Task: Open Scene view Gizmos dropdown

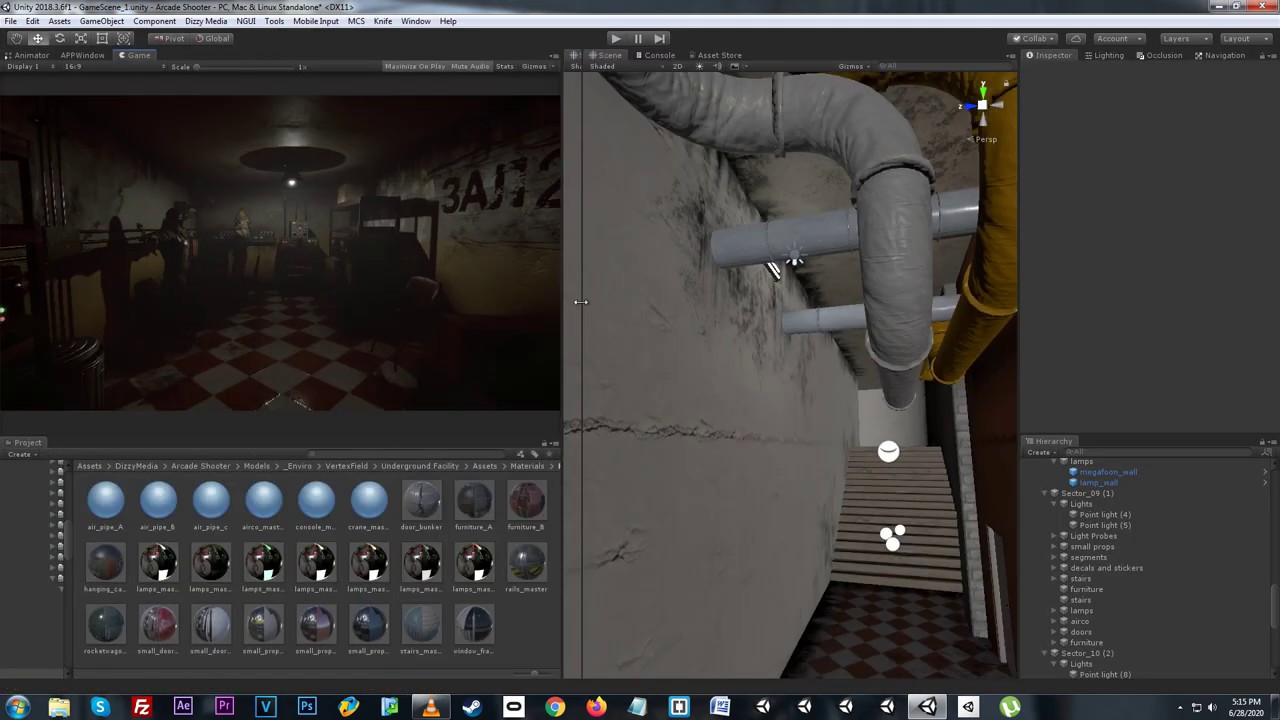Action: tap(855, 66)
